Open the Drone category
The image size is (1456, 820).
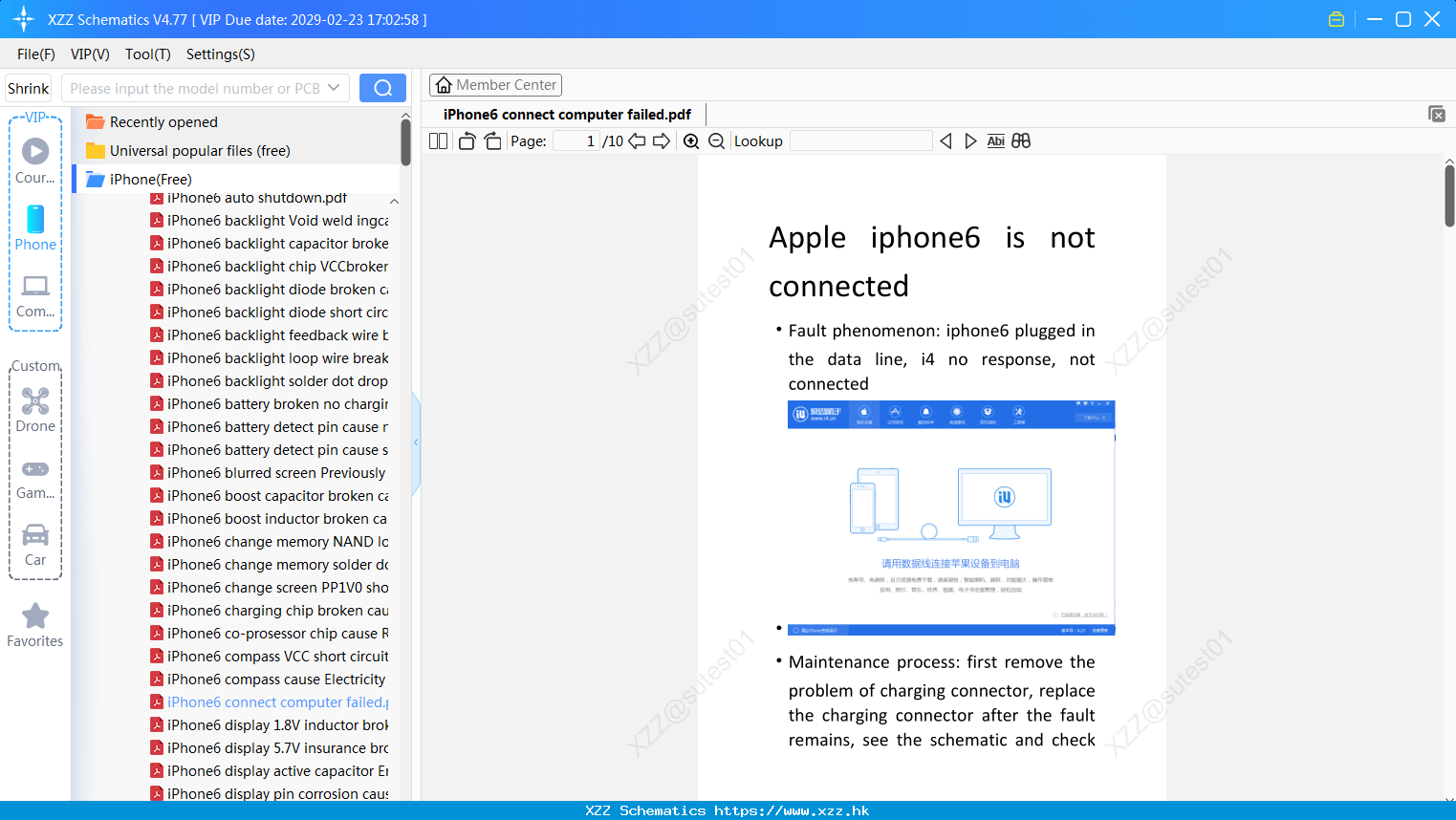(x=35, y=410)
